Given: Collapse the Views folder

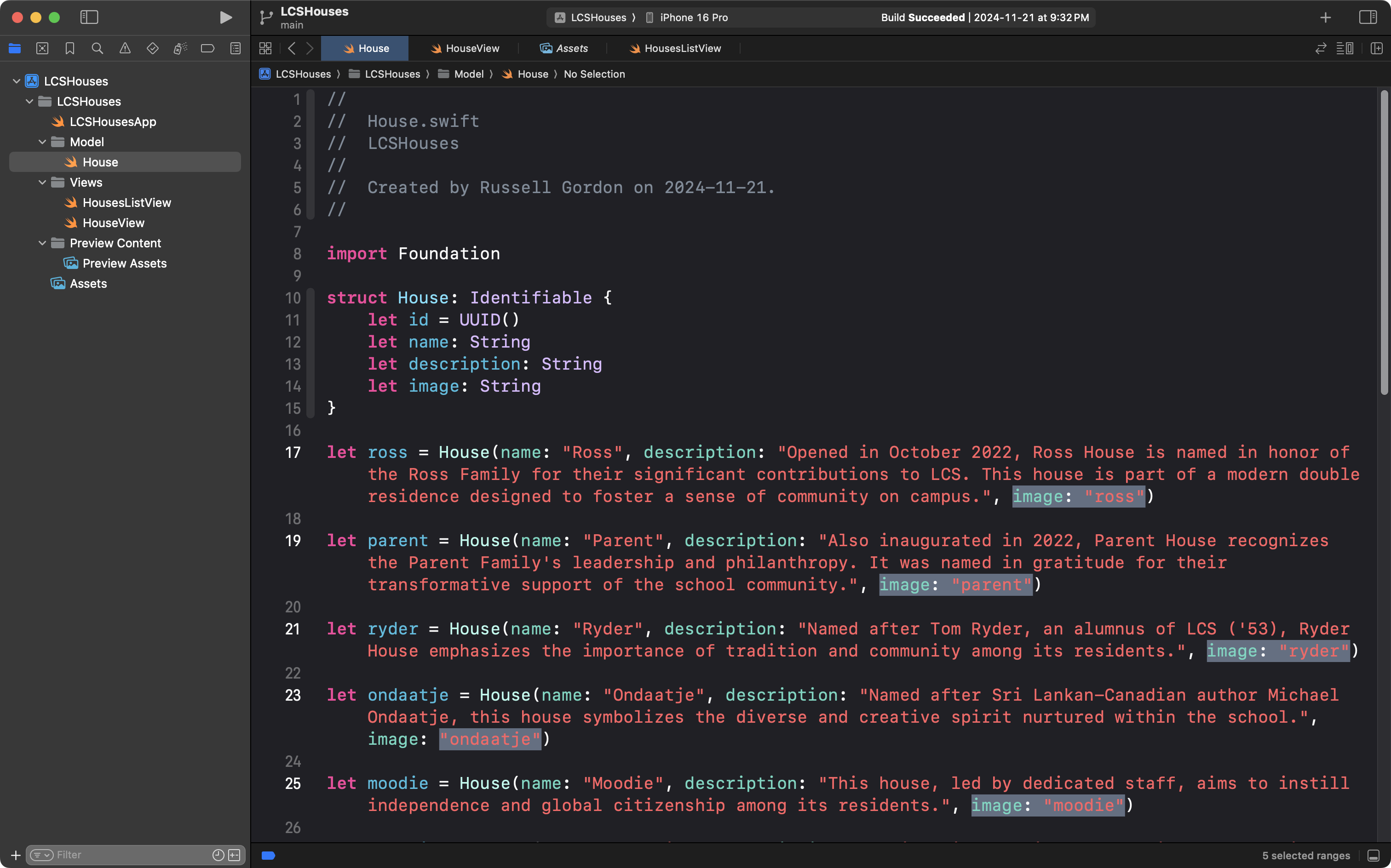Looking at the screenshot, I should (x=42, y=182).
